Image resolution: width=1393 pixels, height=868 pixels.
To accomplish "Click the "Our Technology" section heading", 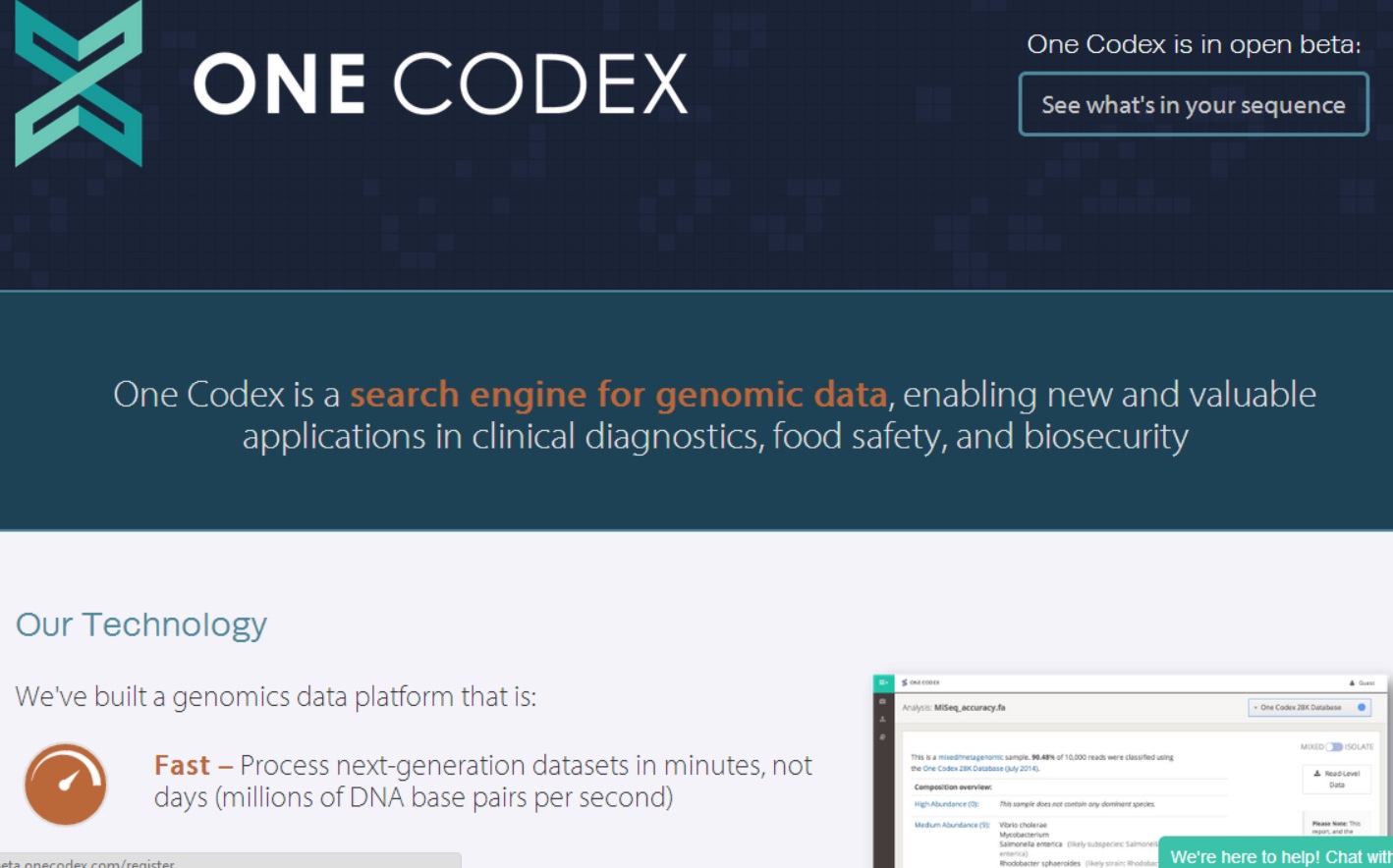I will 141,624.
